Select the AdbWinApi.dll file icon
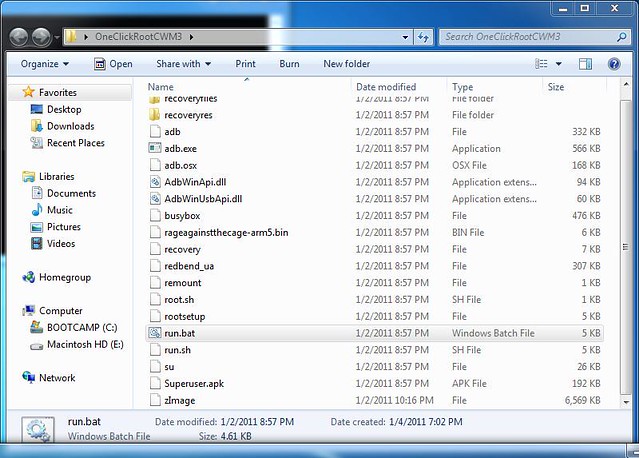Image resolution: width=639 pixels, height=458 pixels. pyautogui.click(x=155, y=182)
